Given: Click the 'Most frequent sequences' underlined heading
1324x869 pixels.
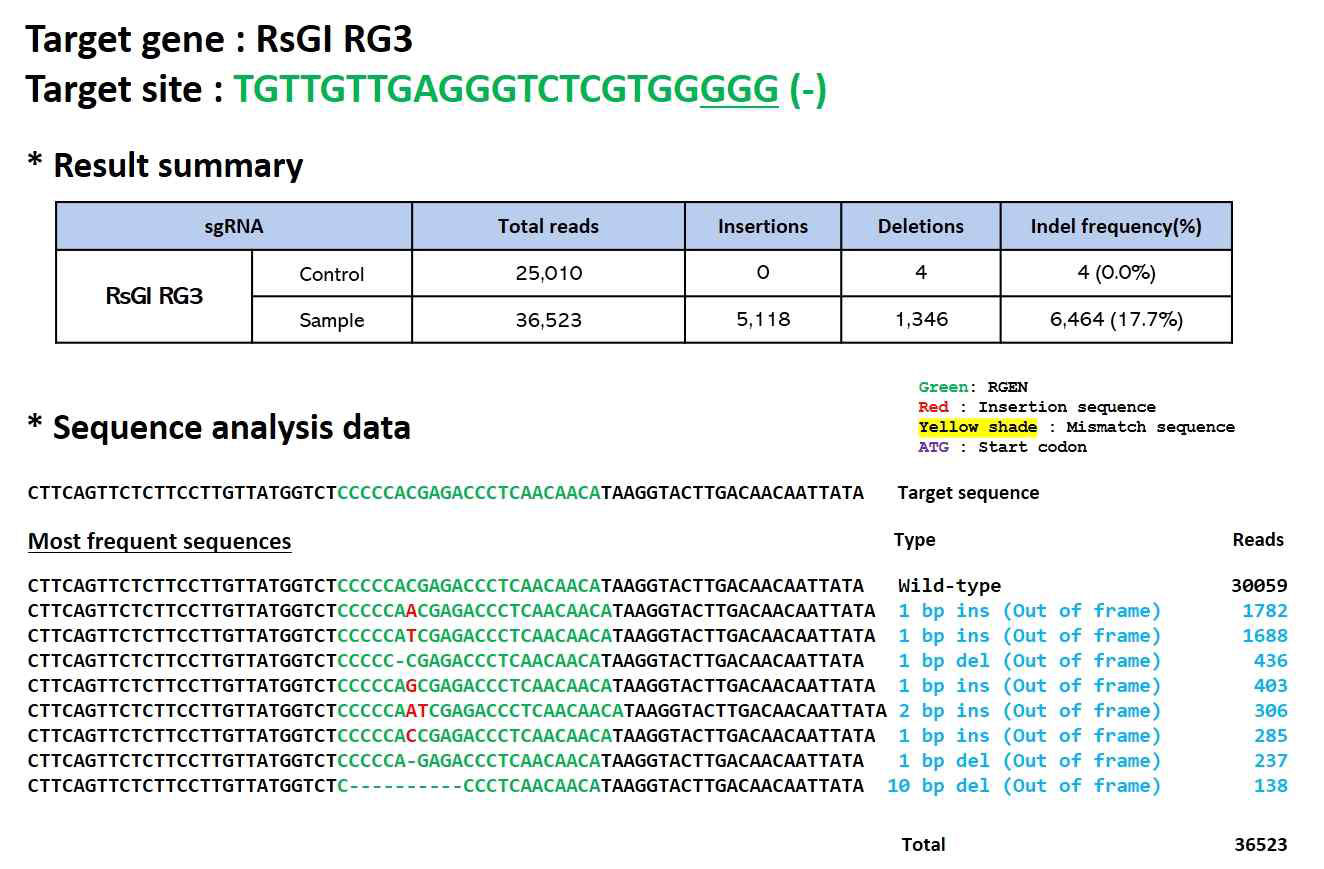Looking at the screenshot, I should click(x=160, y=541).
